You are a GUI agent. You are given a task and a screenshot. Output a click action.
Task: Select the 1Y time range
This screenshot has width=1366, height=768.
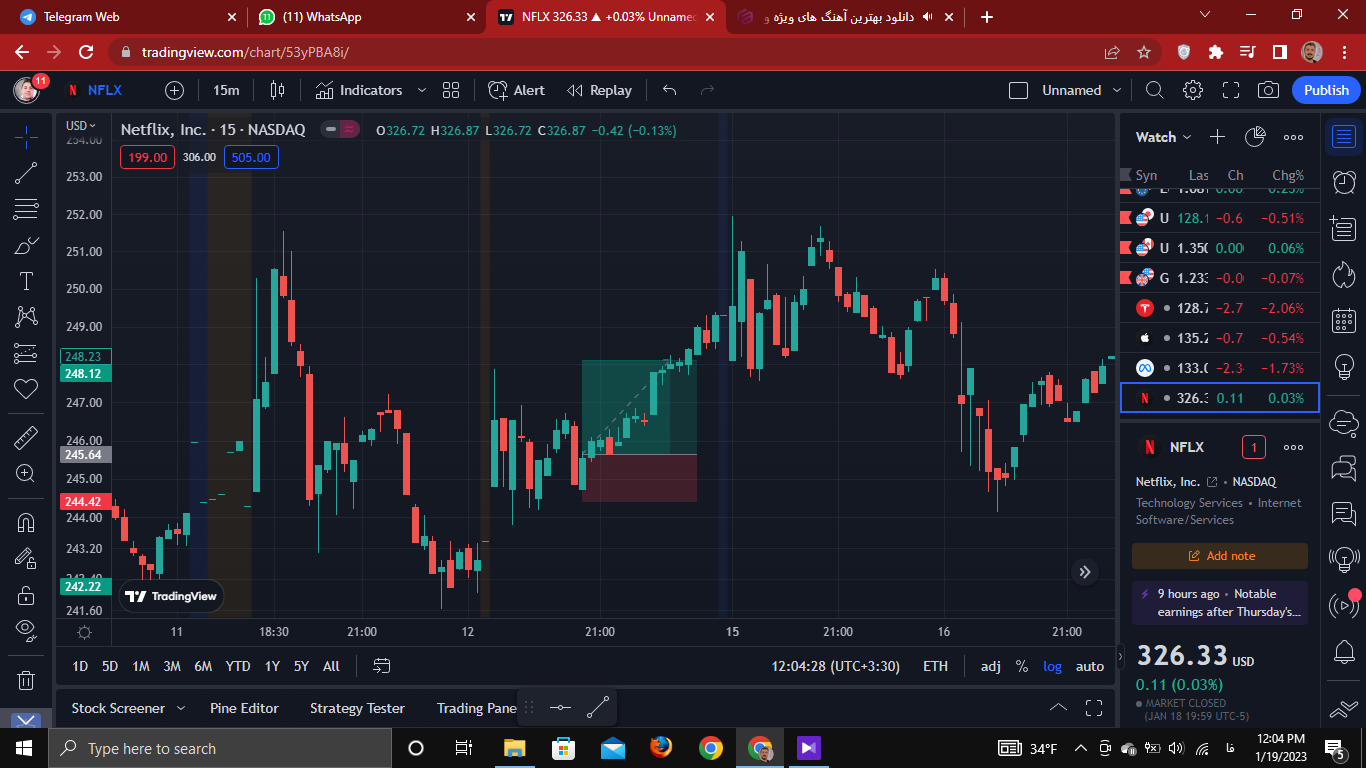(272, 666)
